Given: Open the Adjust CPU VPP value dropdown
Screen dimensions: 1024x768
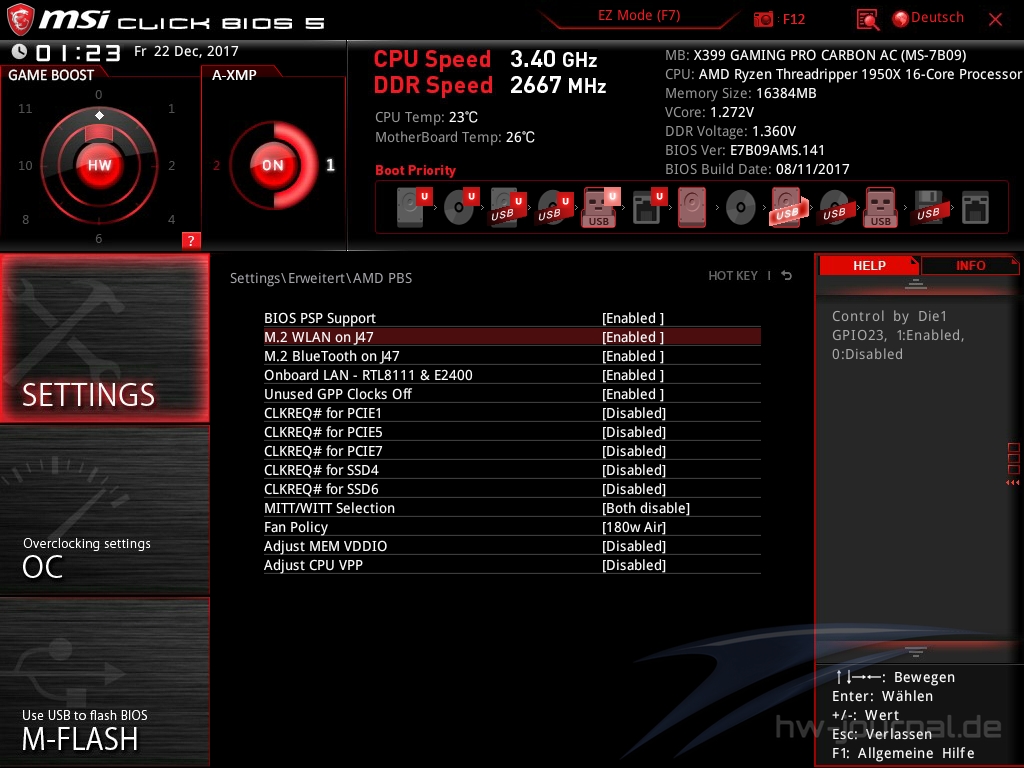Looking at the screenshot, I should pos(633,565).
